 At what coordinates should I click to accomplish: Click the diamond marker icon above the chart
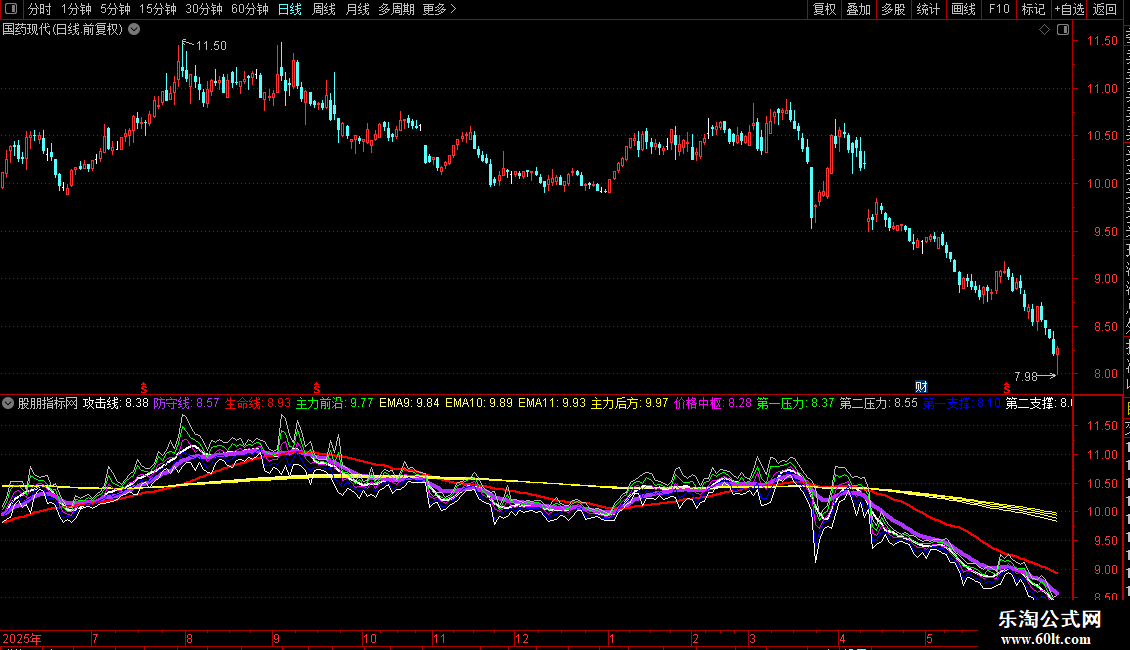[1044, 30]
